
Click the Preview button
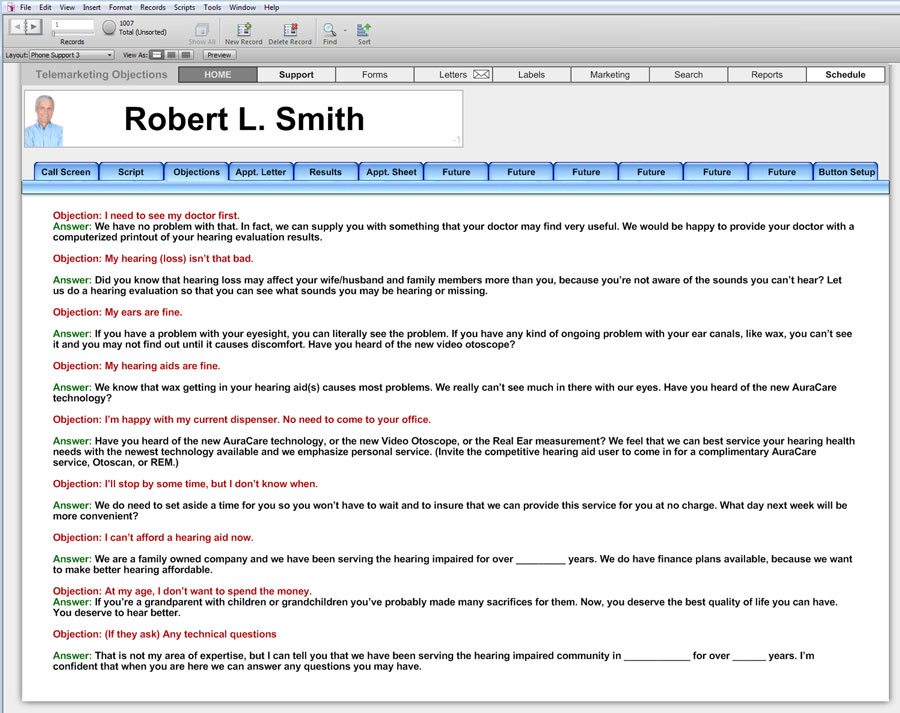[x=219, y=55]
